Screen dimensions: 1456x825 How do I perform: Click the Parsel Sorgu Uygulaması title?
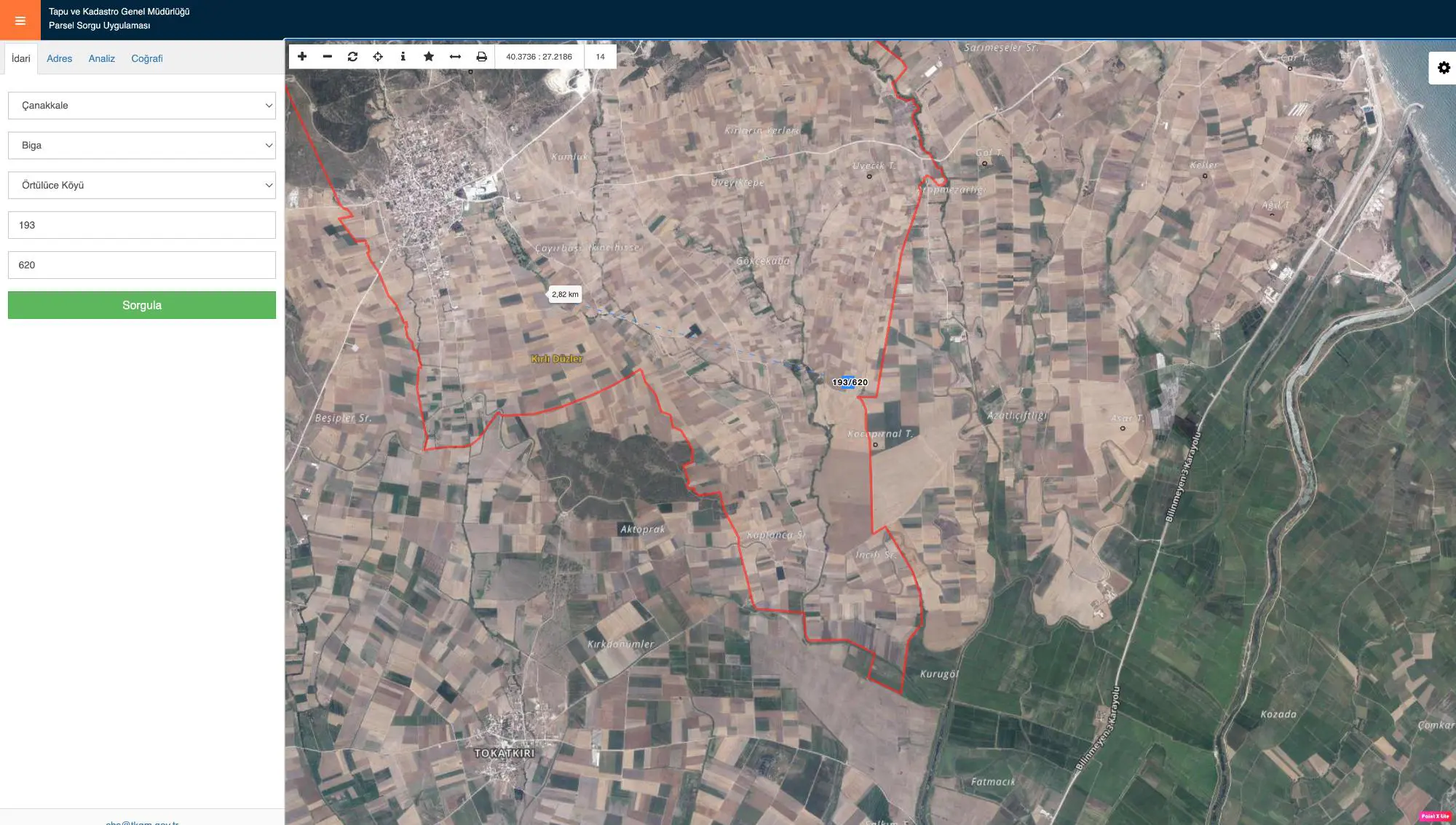pos(100,25)
